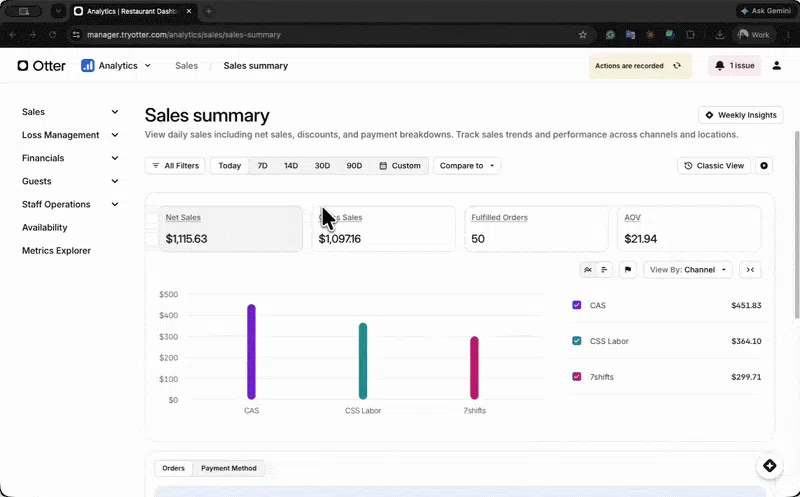The width and height of the screenshot is (800, 497).
Task: Open the browser tab search dropdown
Action: pyautogui.click(x=58, y=11)
